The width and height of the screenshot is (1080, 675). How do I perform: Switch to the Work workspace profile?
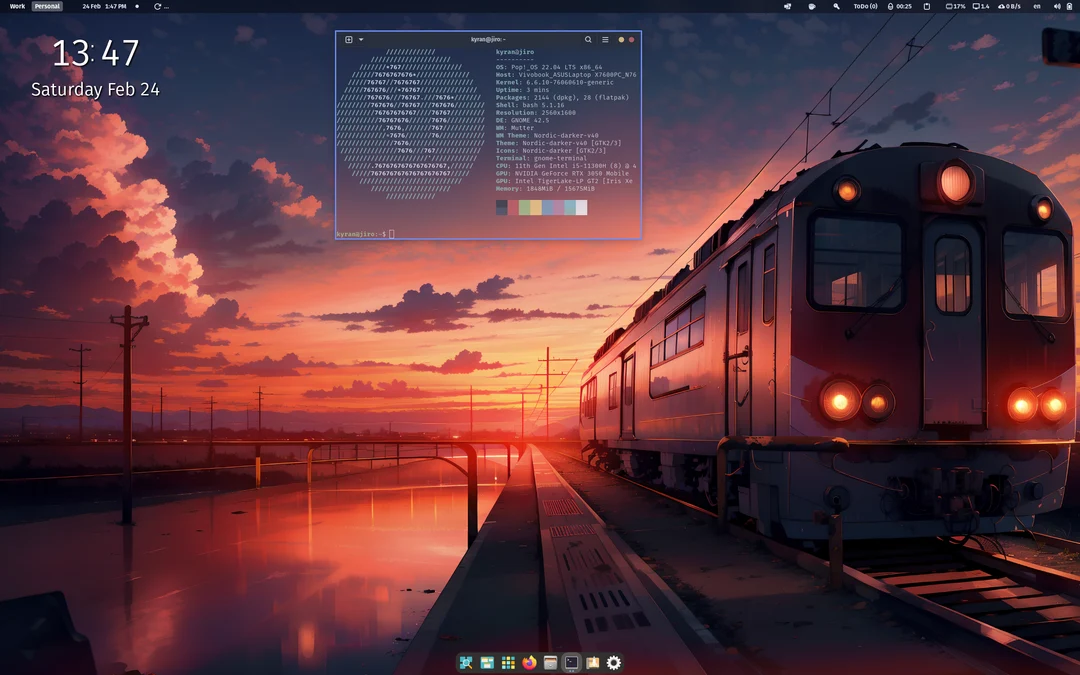[15, 6]
